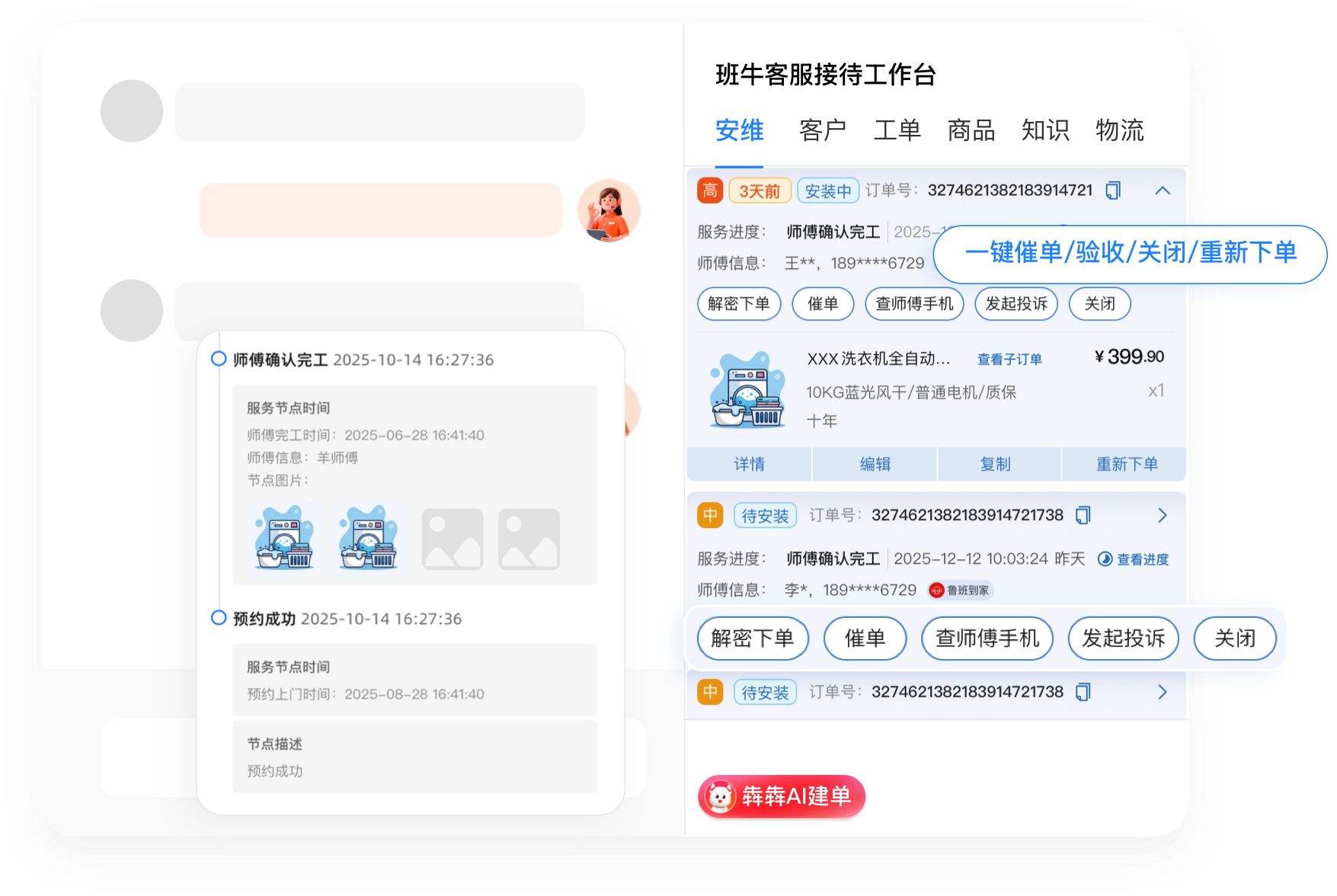
Task: Click the 鲁班到家 provider badge
Action: (x=961, y=590)
